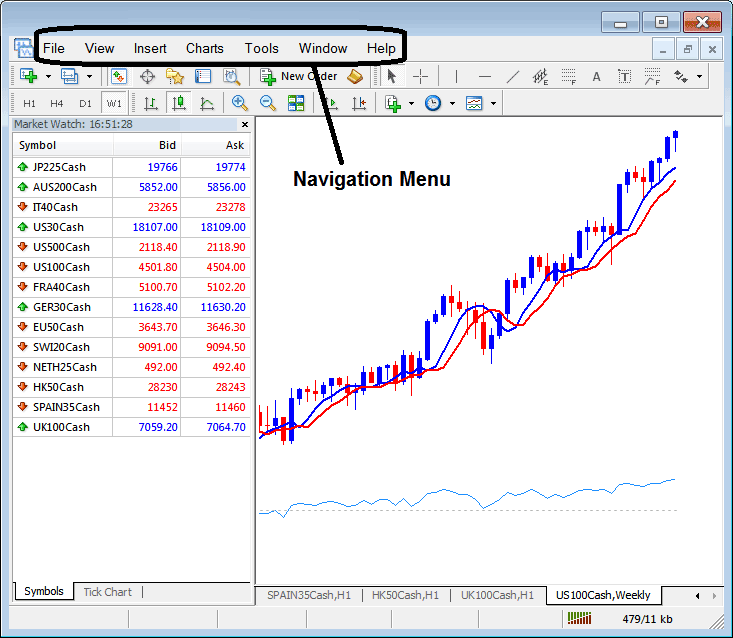The height and width of the screenshot is (638, 733).
Task: Open the File menu
Action: tap(54, 48)
